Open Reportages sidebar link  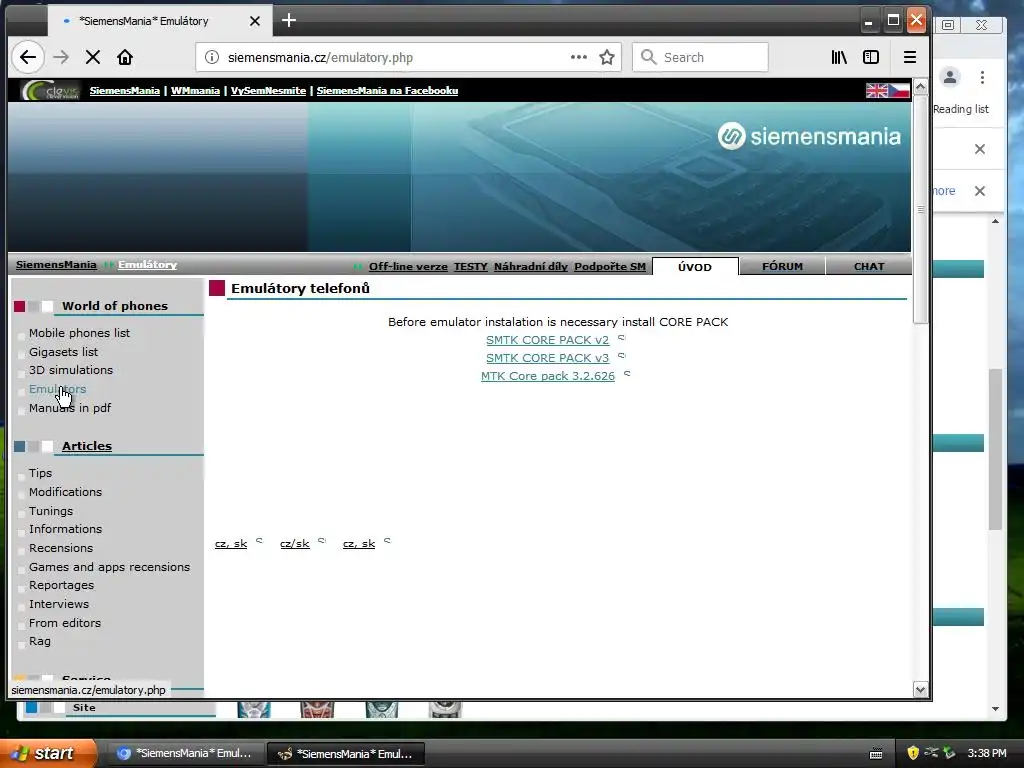click(x=61, y=585)
